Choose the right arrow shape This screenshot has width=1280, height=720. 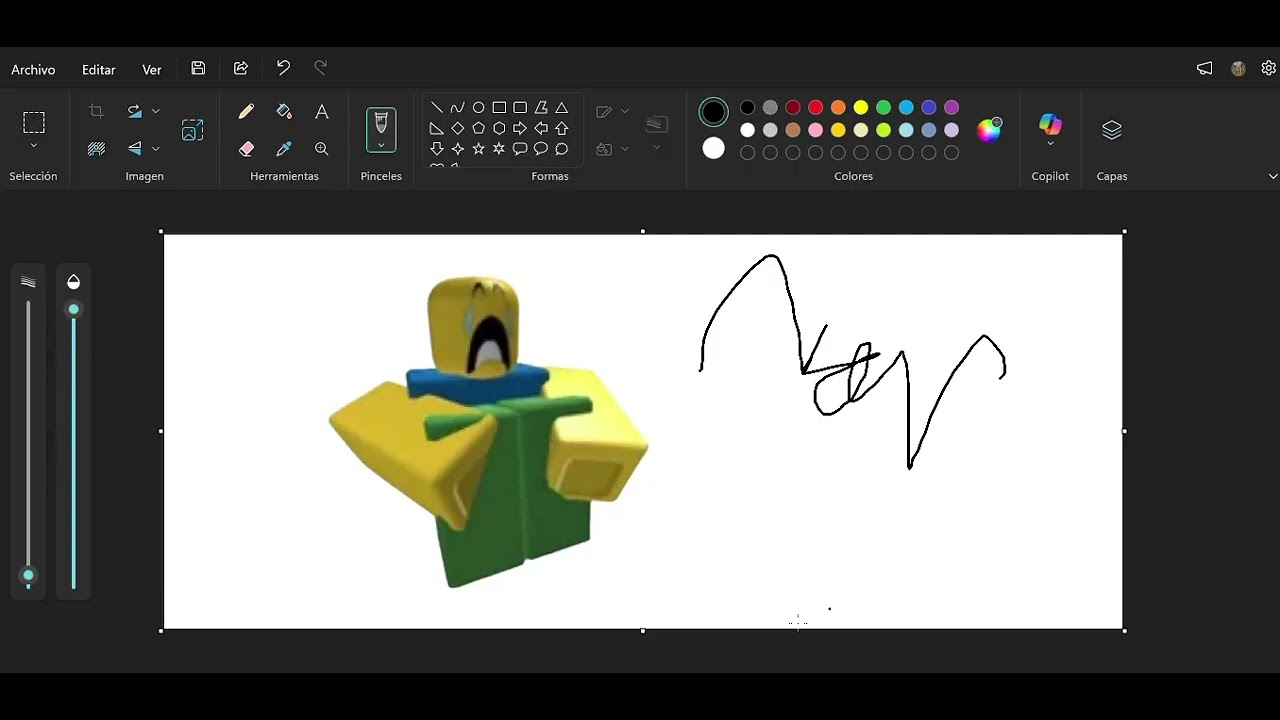(520, 128)
